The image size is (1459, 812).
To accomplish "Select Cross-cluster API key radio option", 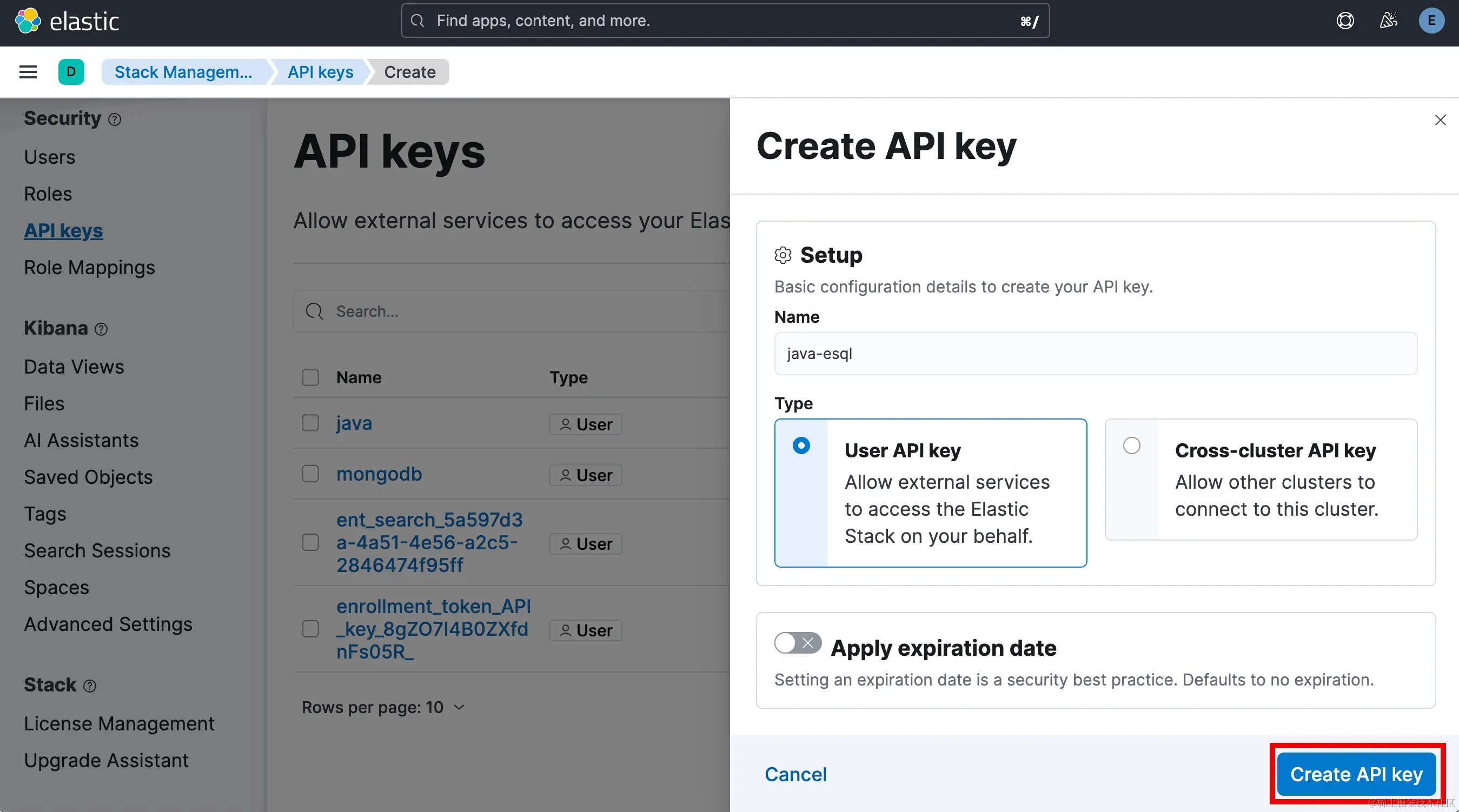I will click(x=1132, y=445).
